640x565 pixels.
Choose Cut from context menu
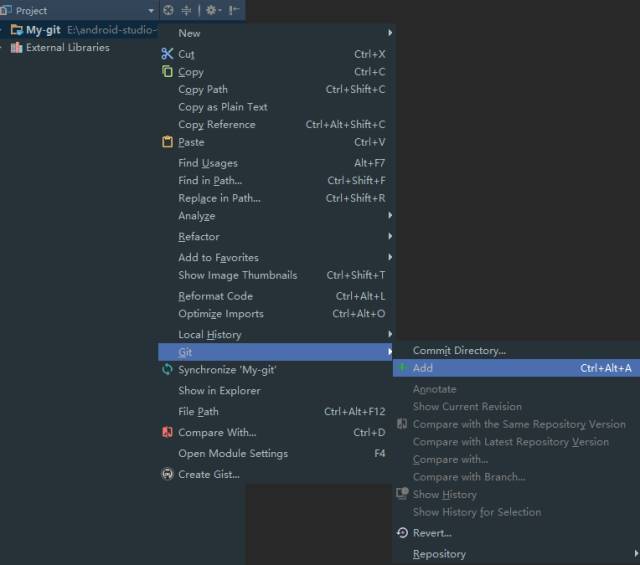(x=276, y=54)
